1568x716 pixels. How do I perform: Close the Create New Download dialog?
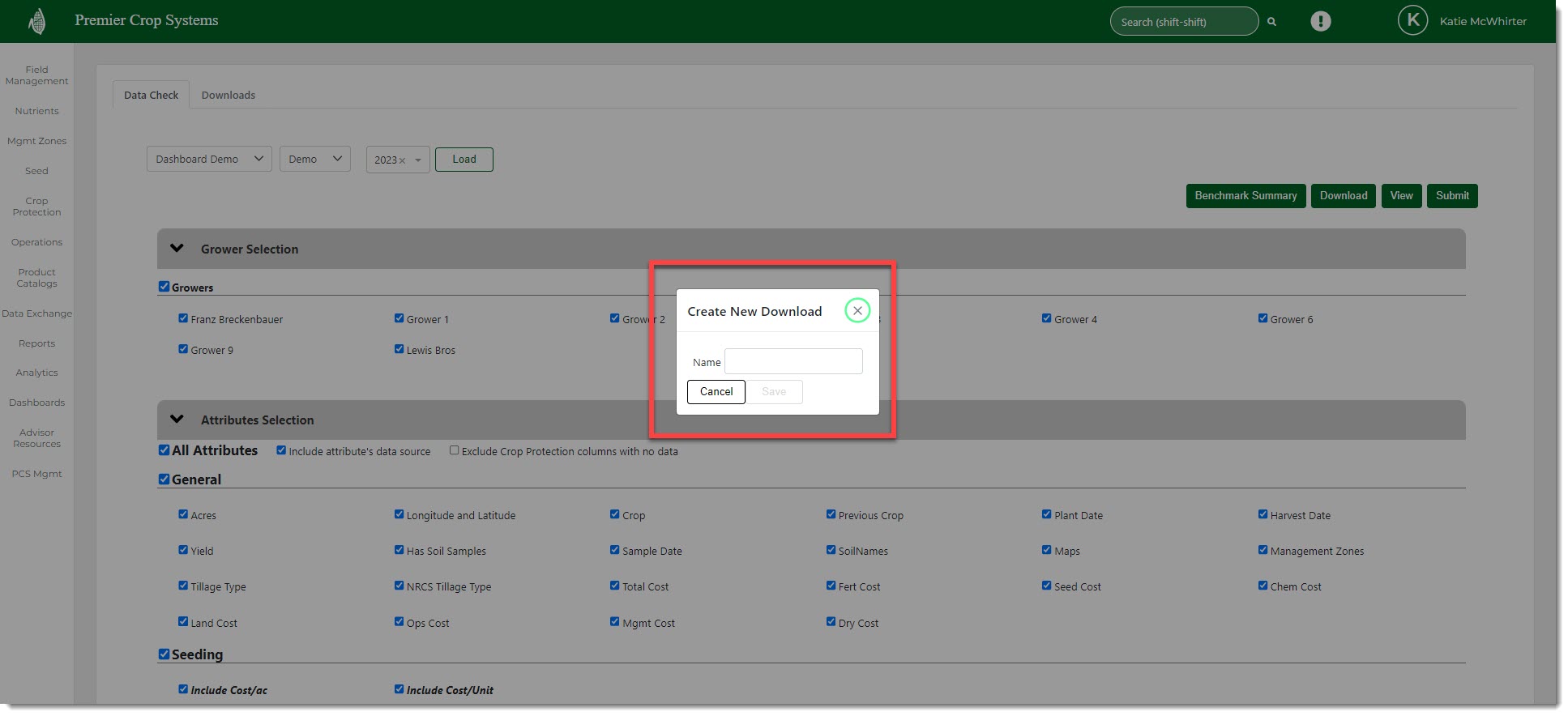tap(857, 311)
